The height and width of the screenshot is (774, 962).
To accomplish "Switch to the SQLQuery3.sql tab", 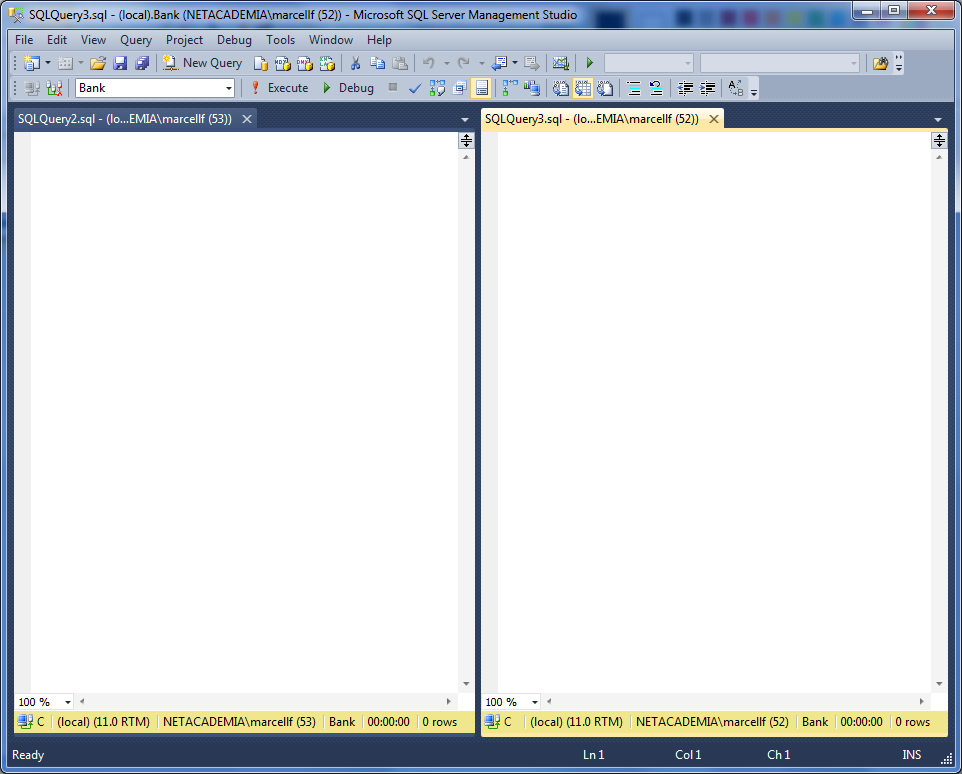I will (591, 119).
